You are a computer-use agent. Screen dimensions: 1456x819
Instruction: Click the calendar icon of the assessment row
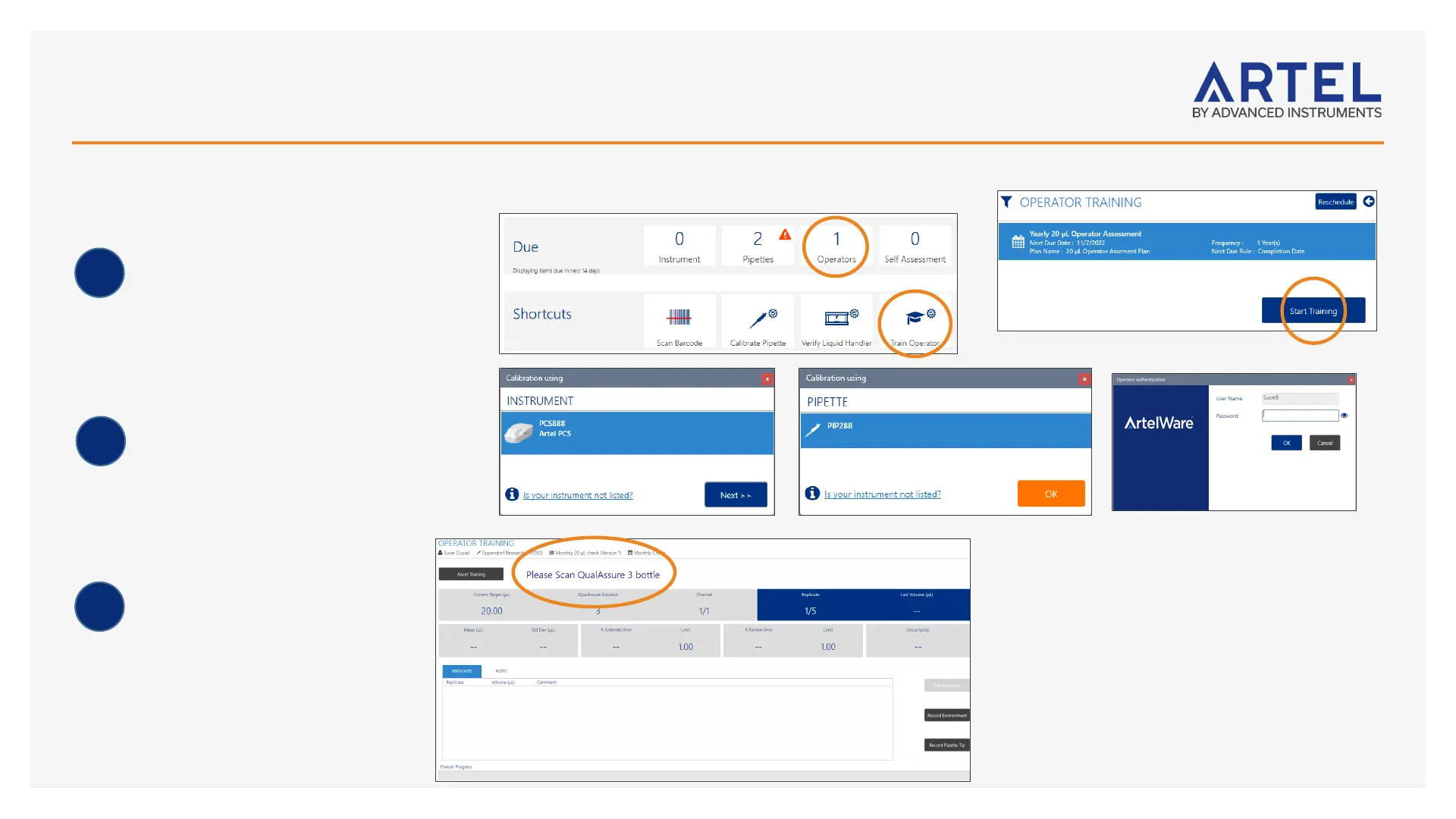click(1018, 242)
